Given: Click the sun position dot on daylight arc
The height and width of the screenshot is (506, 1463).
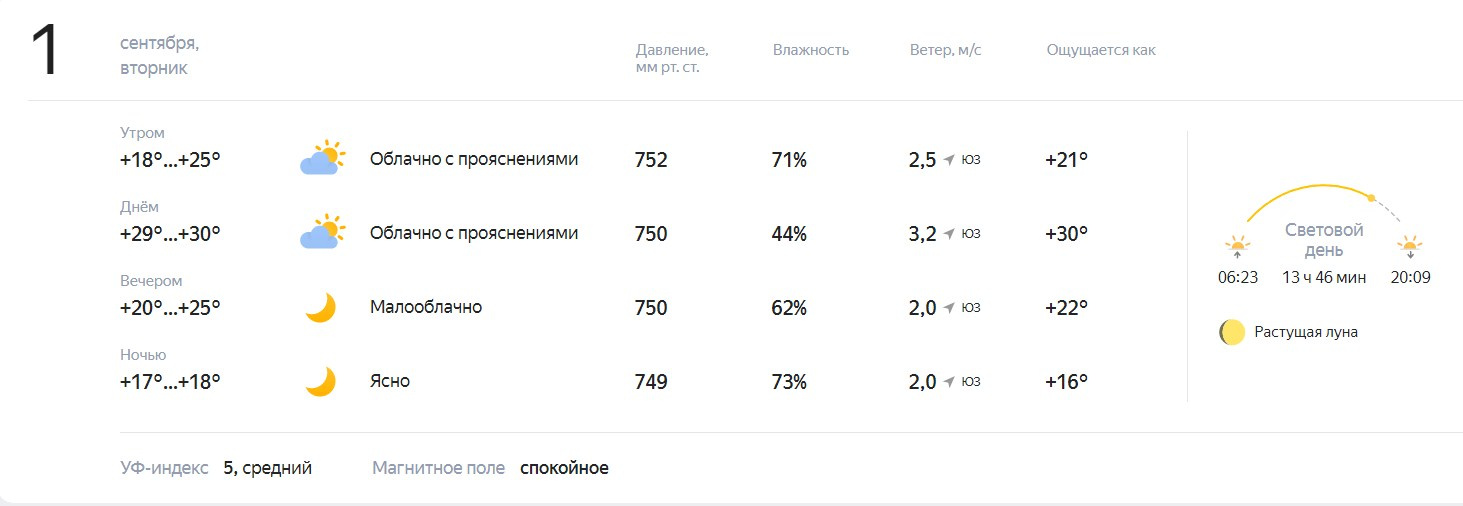Looking at the screenshot, I should [1371, 198].
